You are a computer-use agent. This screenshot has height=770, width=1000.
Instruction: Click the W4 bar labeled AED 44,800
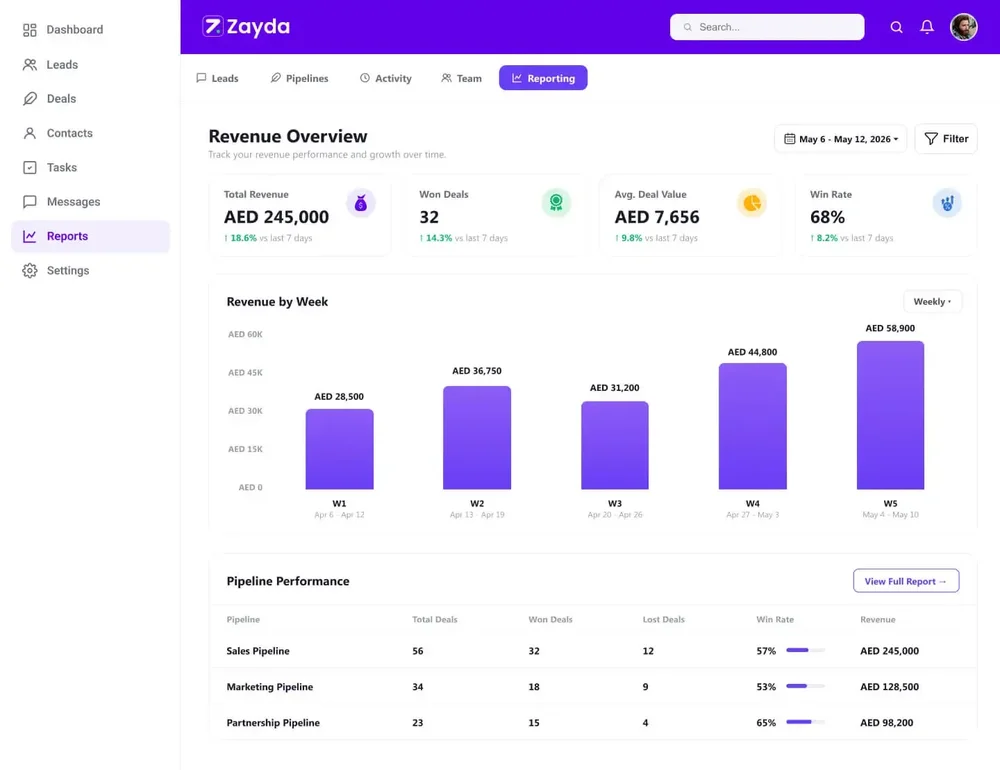[x=753, y=426]
